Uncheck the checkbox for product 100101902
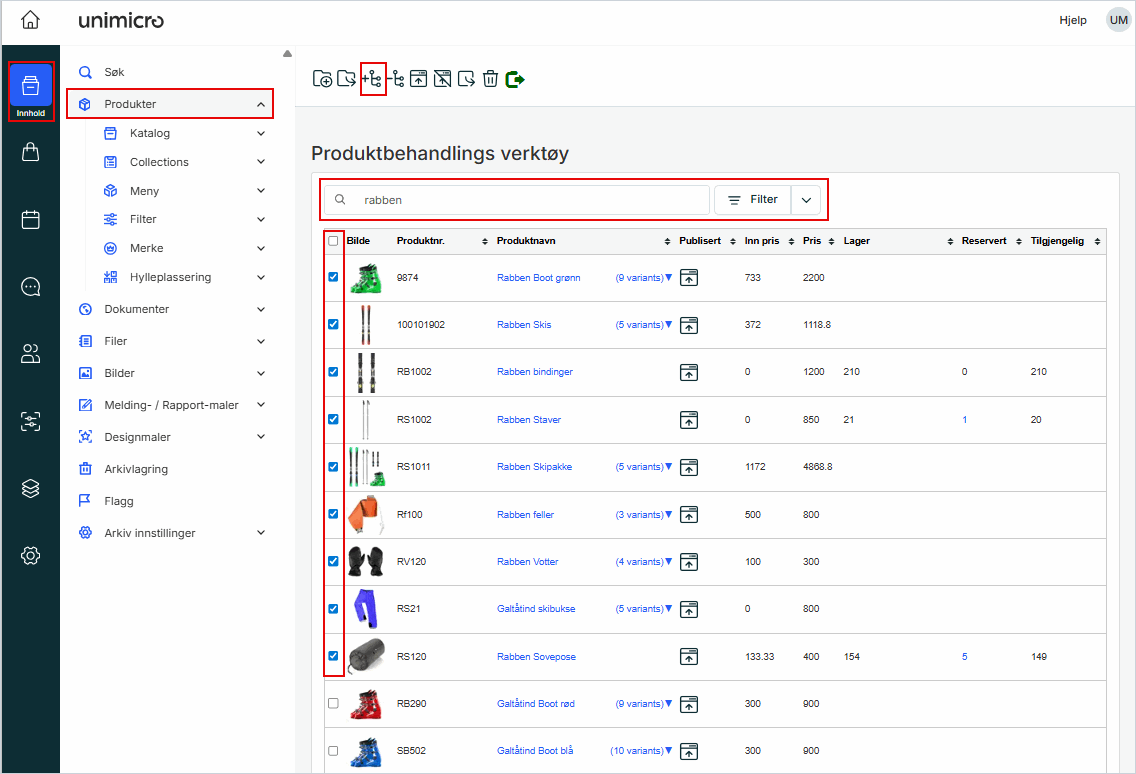The height and width of the screenshot is (774, 1136). pos(333,324)
